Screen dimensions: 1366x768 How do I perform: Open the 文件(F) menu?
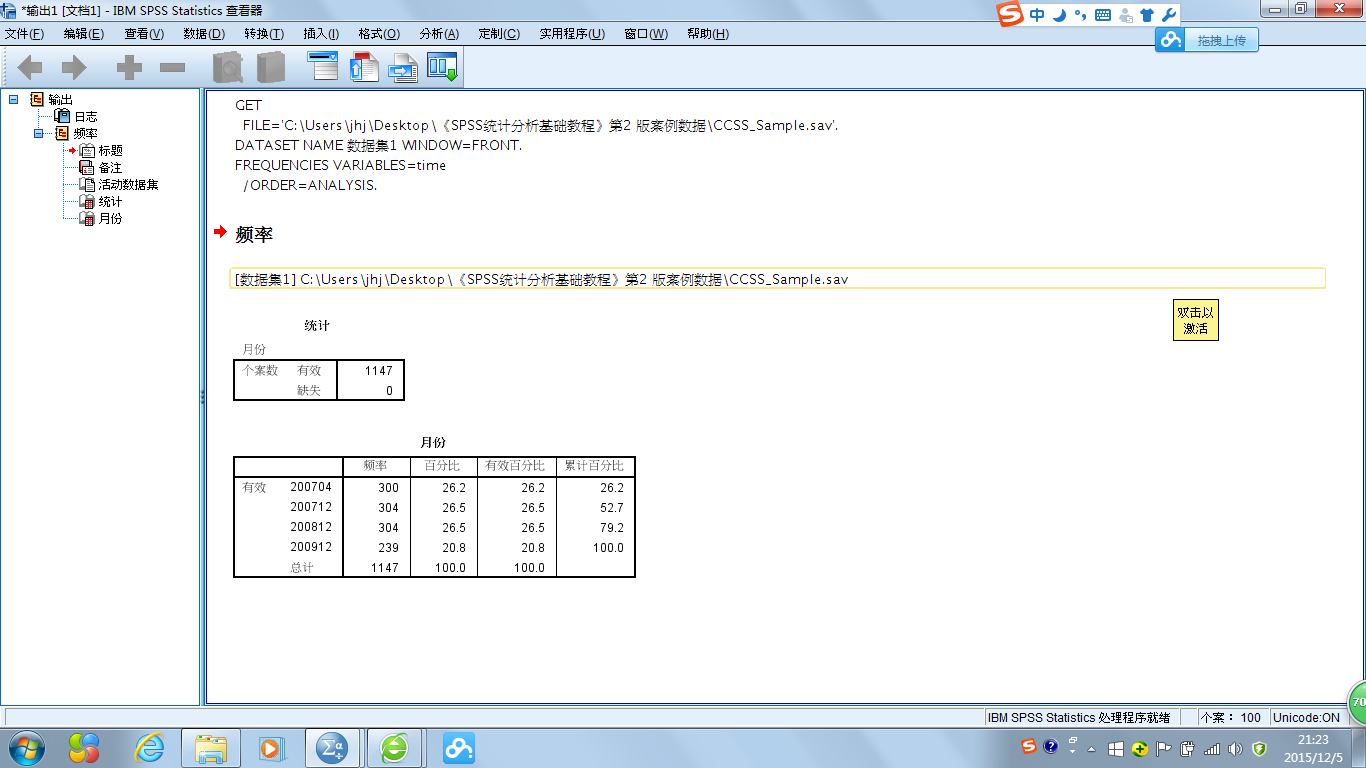point(24,34)
